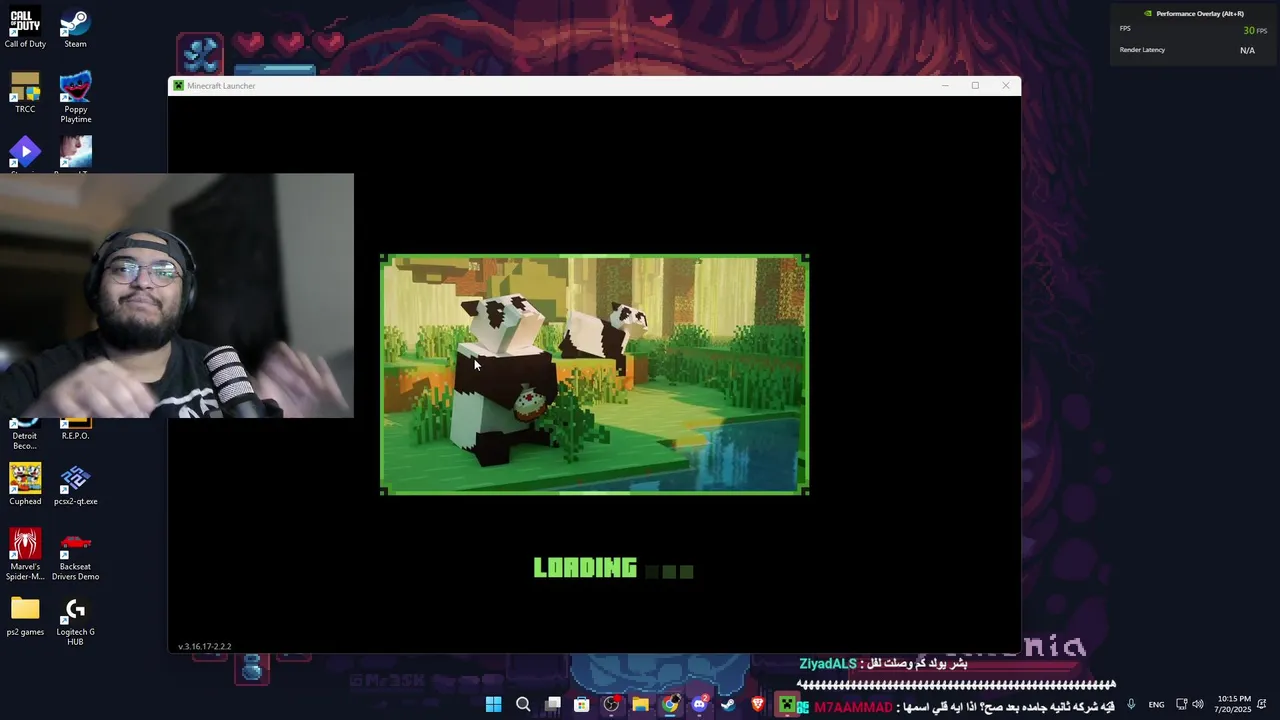Select the Cuphead desktop icon

pyautogui.click(x=25, y=485)
